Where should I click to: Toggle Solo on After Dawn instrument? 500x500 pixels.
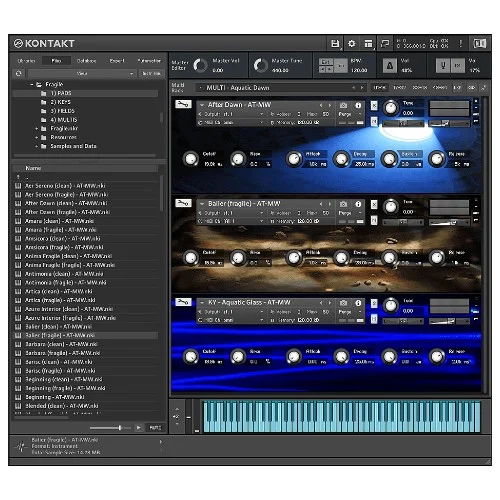coord(374,106)
